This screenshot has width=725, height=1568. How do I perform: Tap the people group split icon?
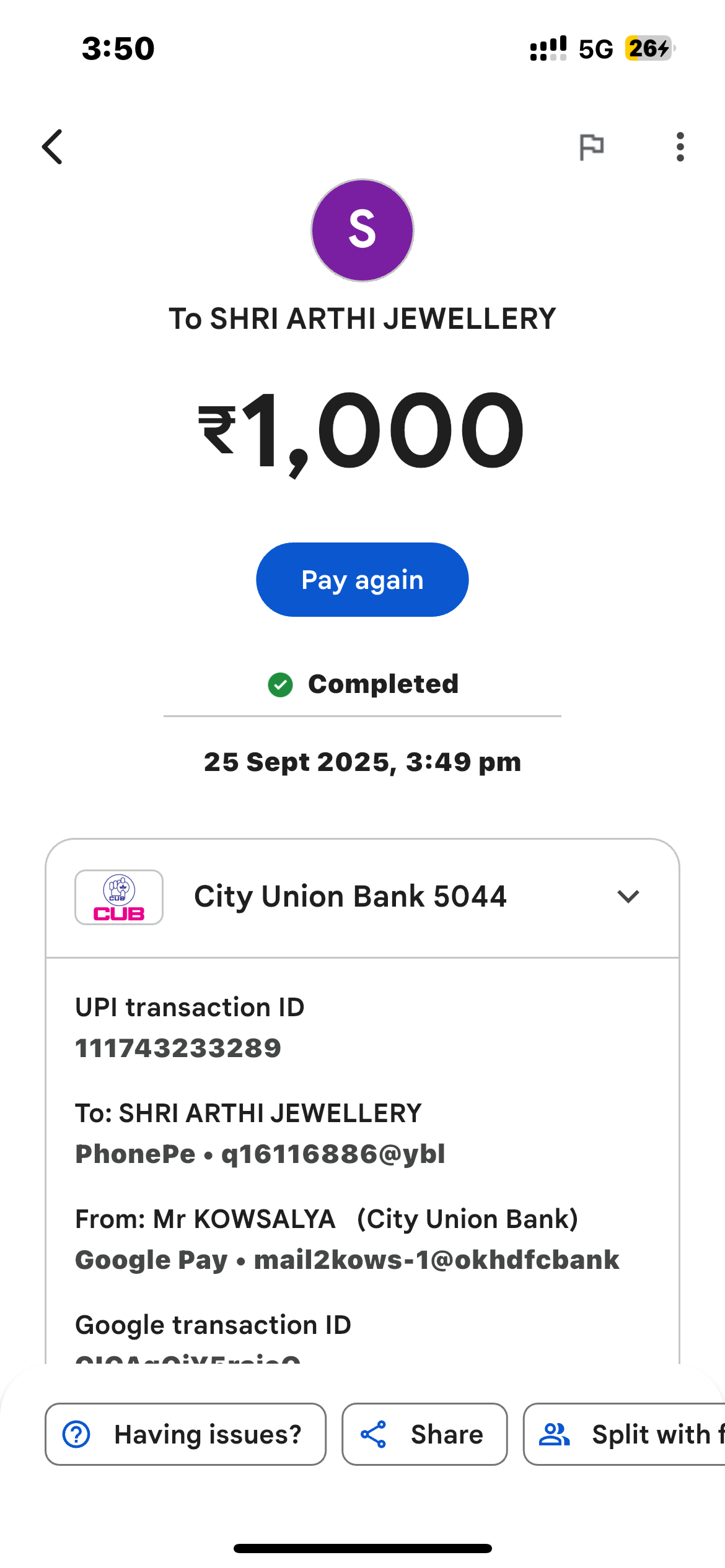[554, 1434]
